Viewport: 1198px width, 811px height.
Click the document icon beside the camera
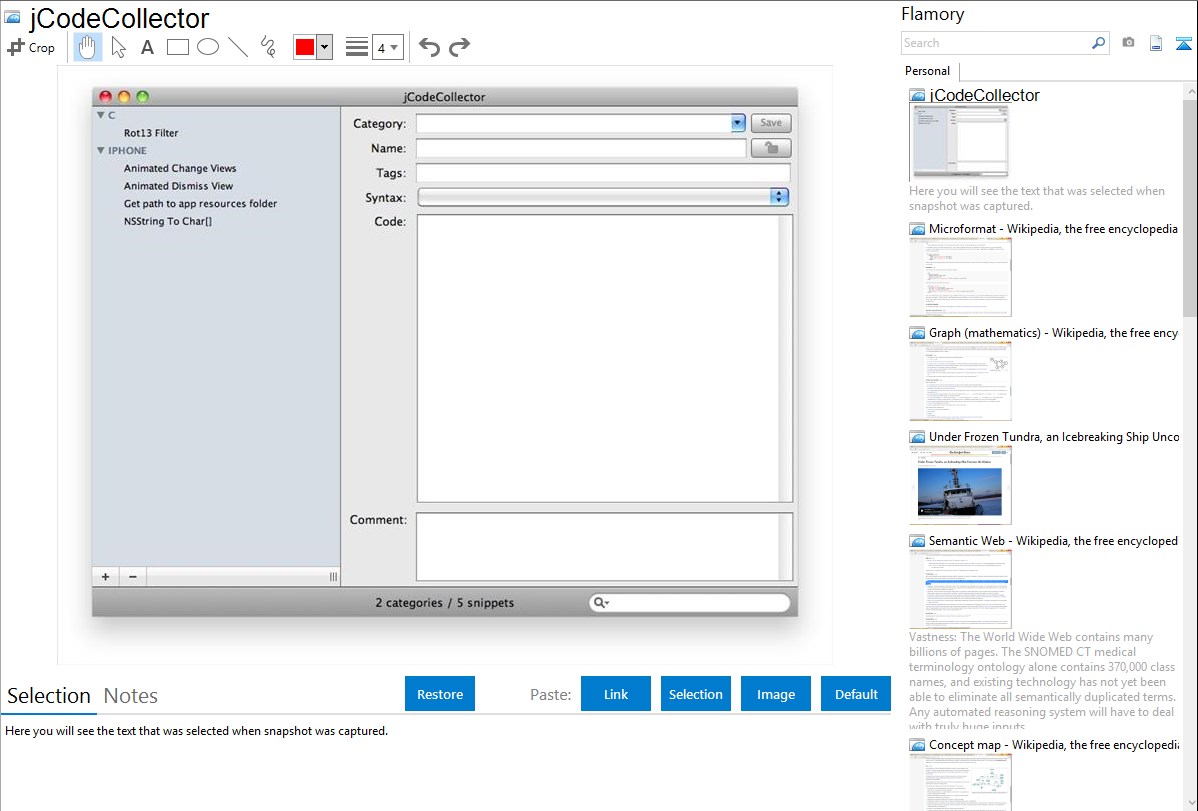coord(1156,43)
